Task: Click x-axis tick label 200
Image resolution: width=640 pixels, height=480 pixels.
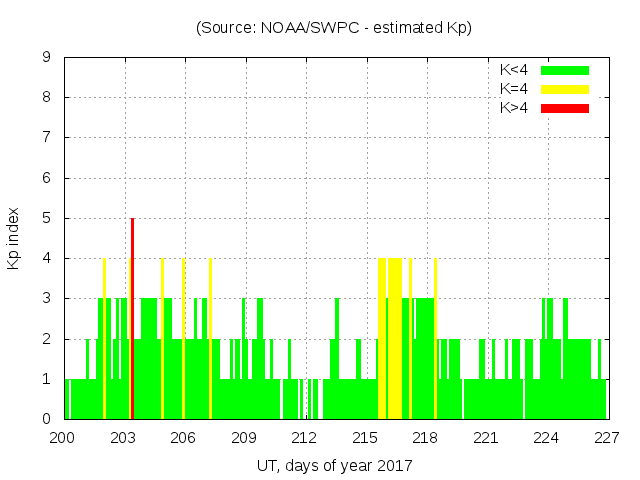Action: point(63,437)
